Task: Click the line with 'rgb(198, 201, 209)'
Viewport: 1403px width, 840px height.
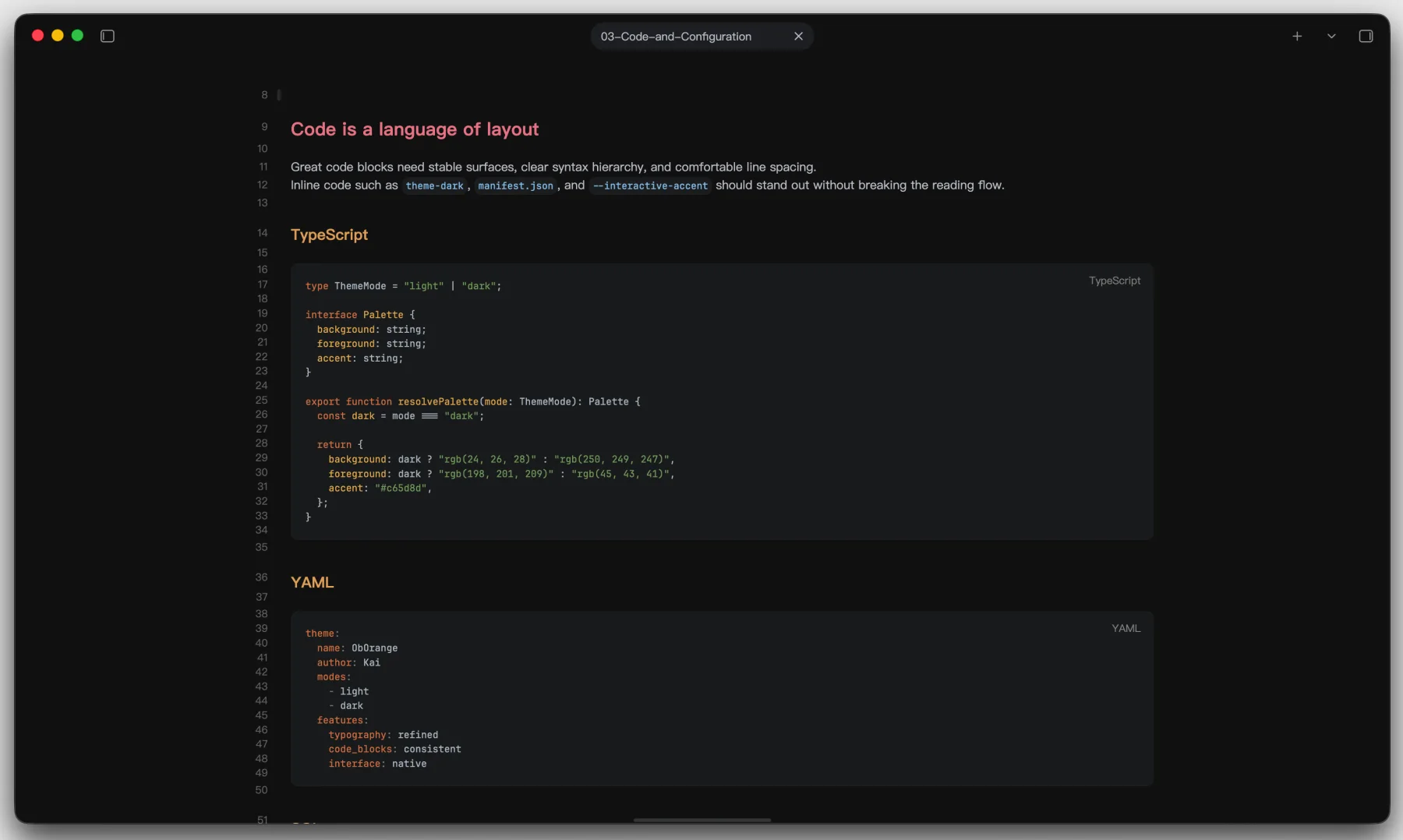Action: [501, 474]
